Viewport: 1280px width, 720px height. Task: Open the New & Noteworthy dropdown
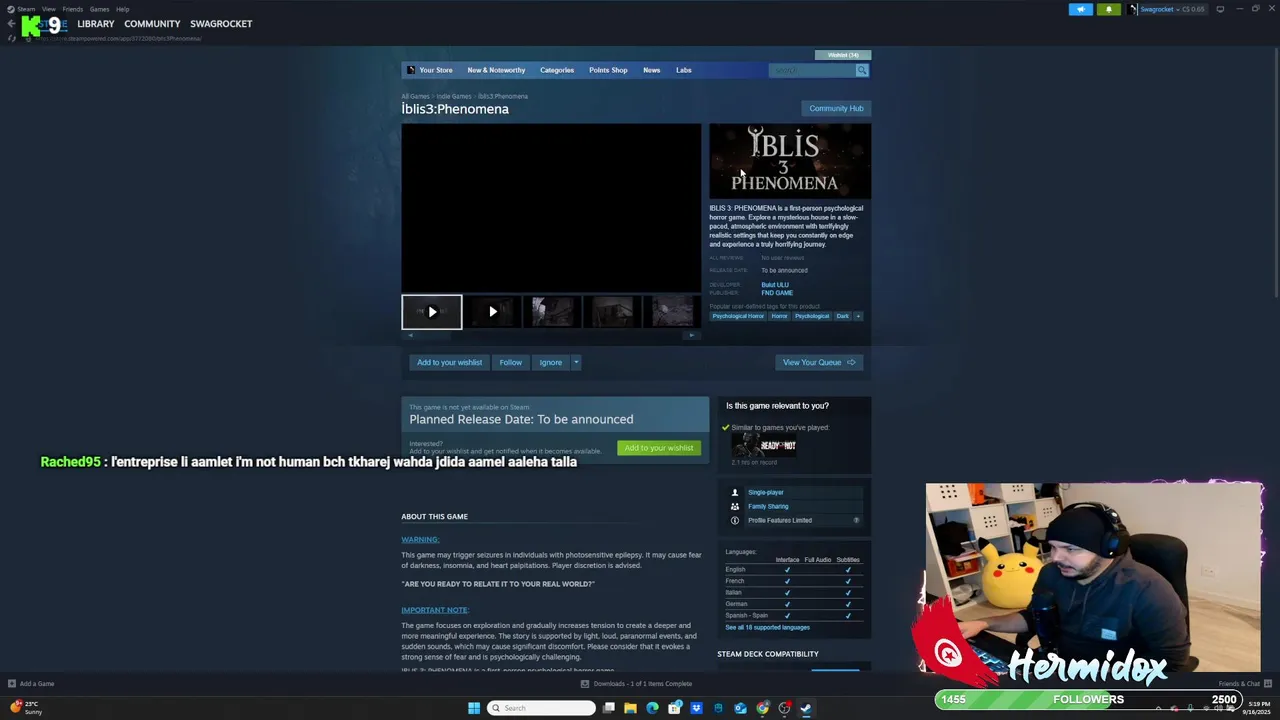pos(496,70)
